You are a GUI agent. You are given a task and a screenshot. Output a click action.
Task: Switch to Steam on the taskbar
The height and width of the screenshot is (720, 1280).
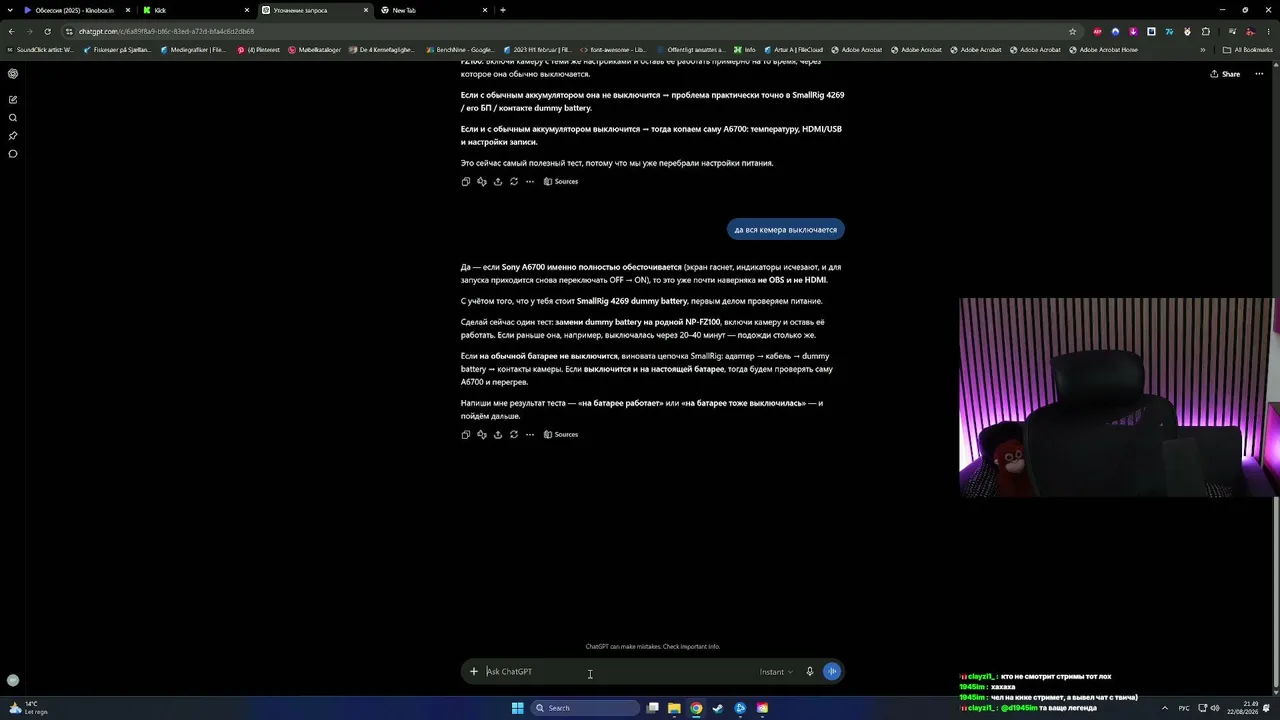point(718,708)
